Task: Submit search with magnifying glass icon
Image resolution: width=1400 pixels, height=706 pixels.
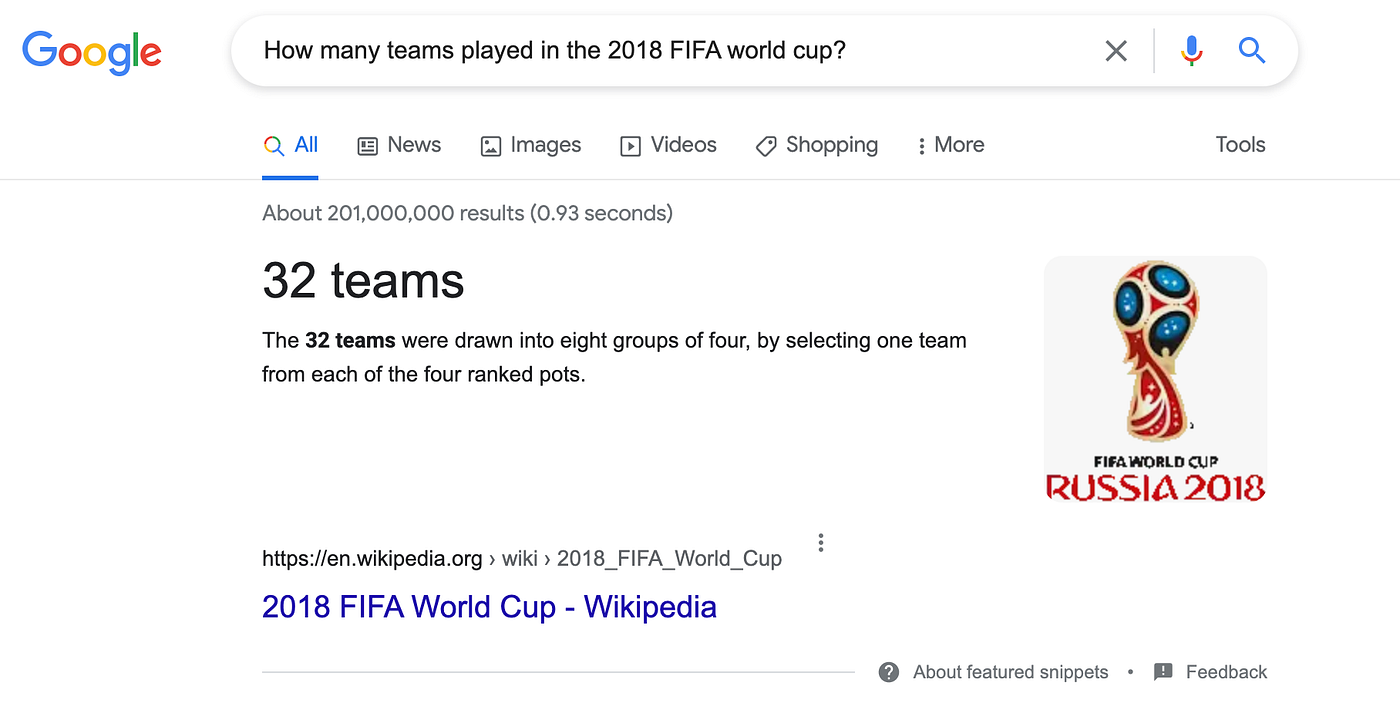Action: click(1252, 50)
